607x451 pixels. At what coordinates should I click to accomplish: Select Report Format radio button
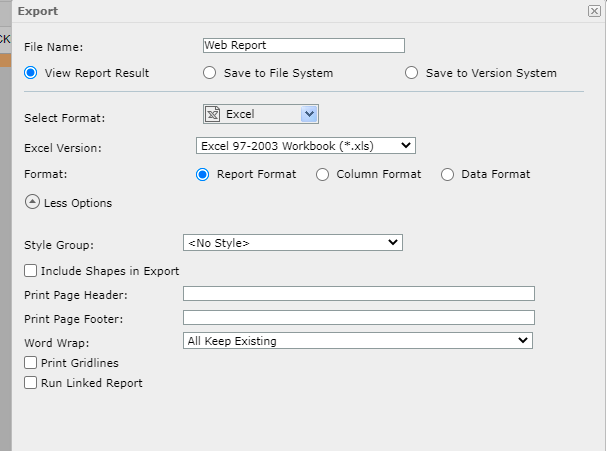(x=202, y=175)
